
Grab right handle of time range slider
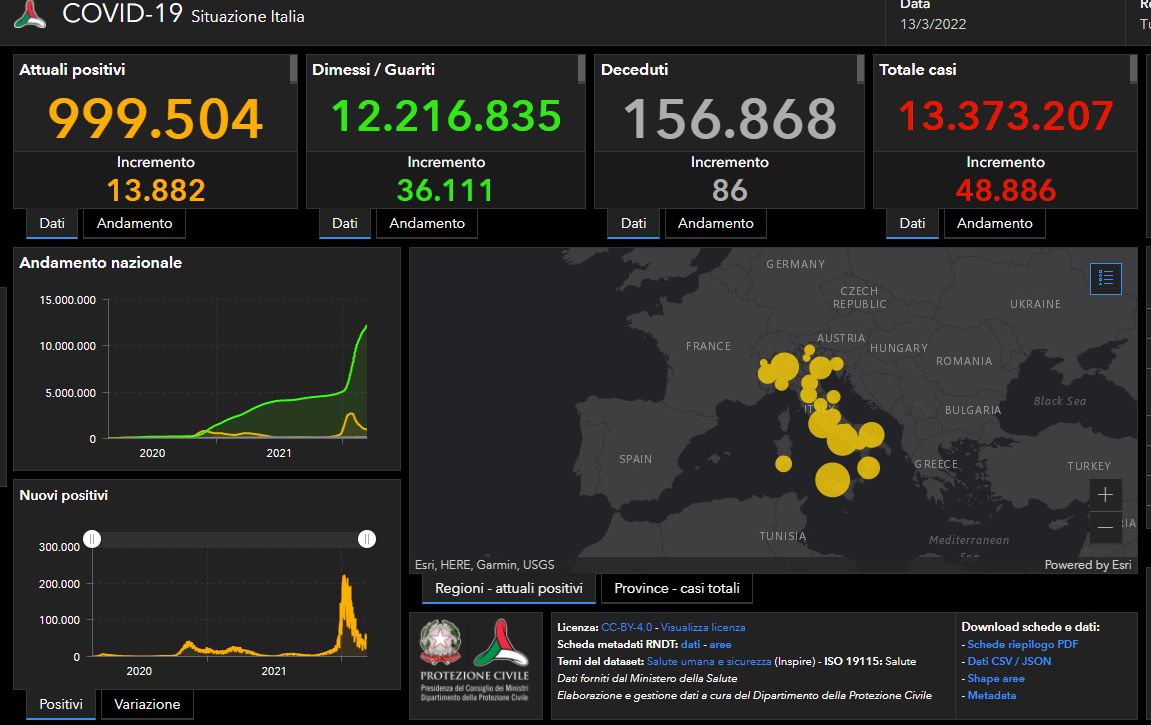pyautogui.click(x=367, y=539)
